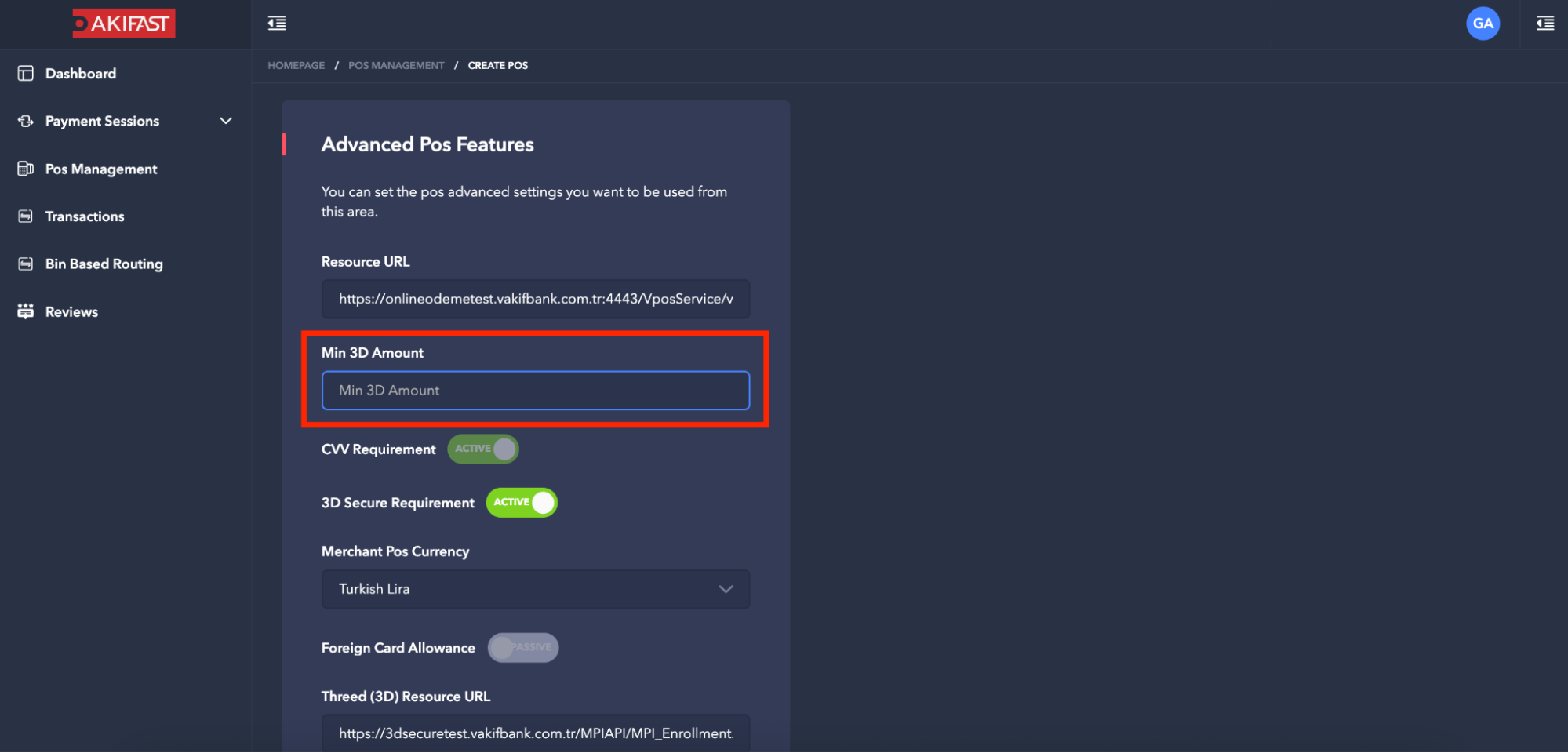Open the Merchant Pos Currency dropdown
The image size is (1568, 753).
pyautogui.click(x=536, y=589)
